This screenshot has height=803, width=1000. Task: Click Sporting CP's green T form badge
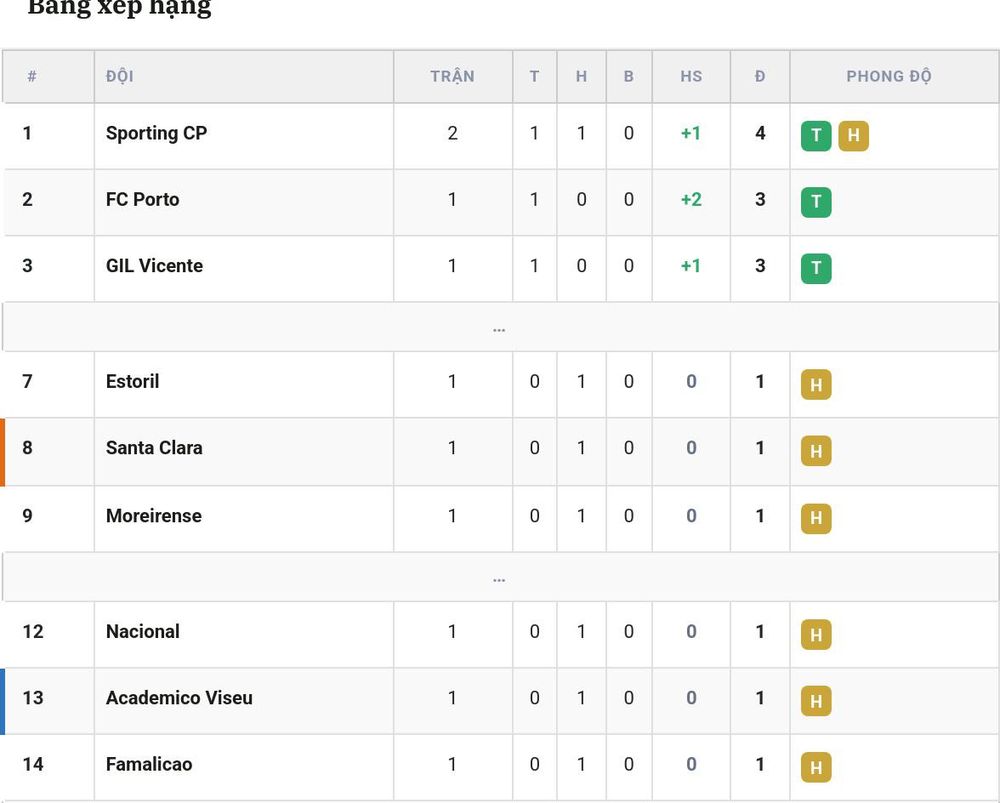pyautogui.click(x=816, y=135)
